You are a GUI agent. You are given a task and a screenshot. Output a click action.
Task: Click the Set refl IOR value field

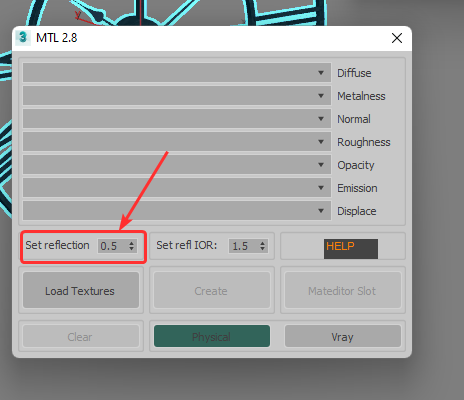coord(243,246)
